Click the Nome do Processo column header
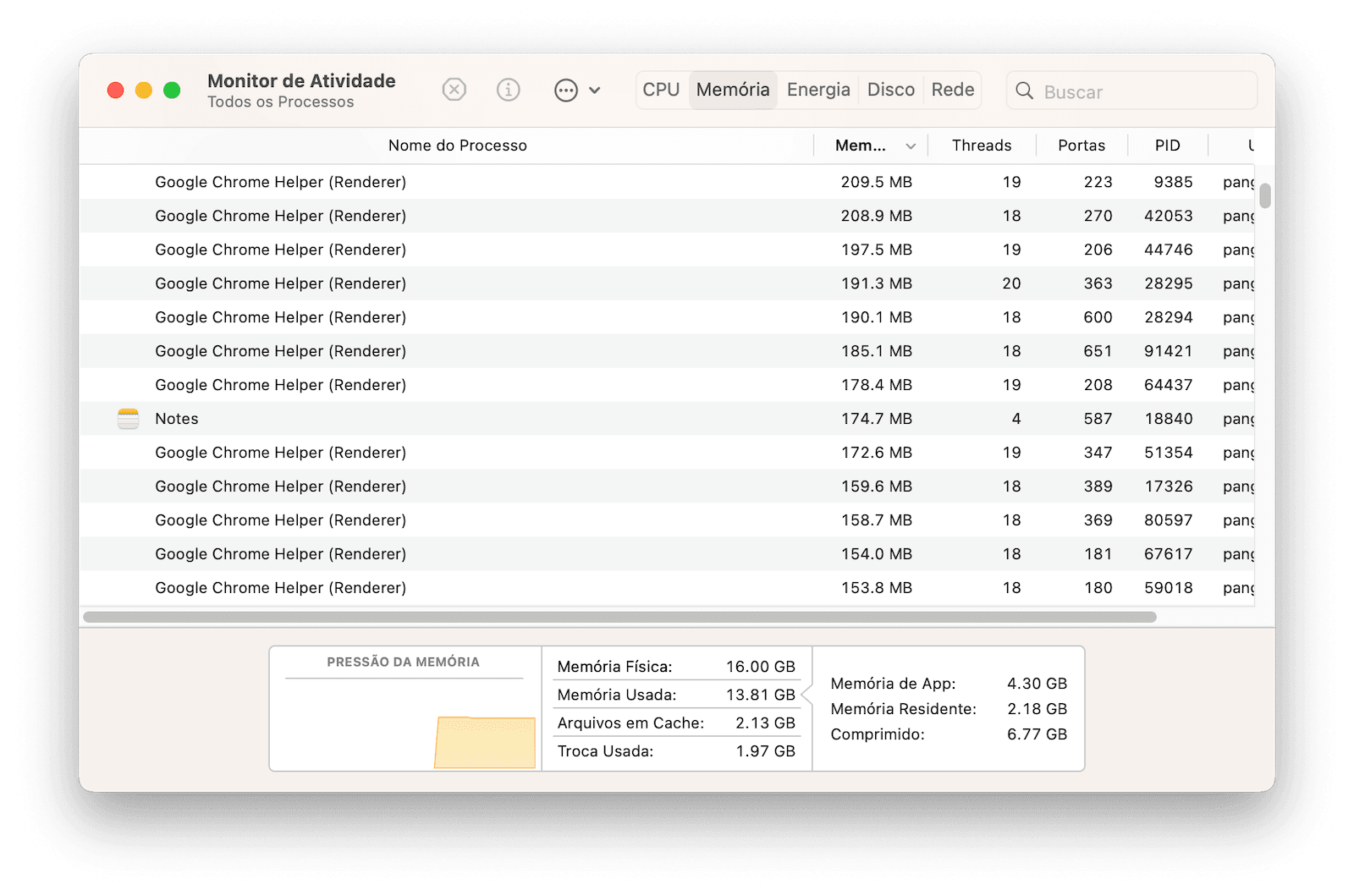This screenshot has height=896, width=1354. 457,146
